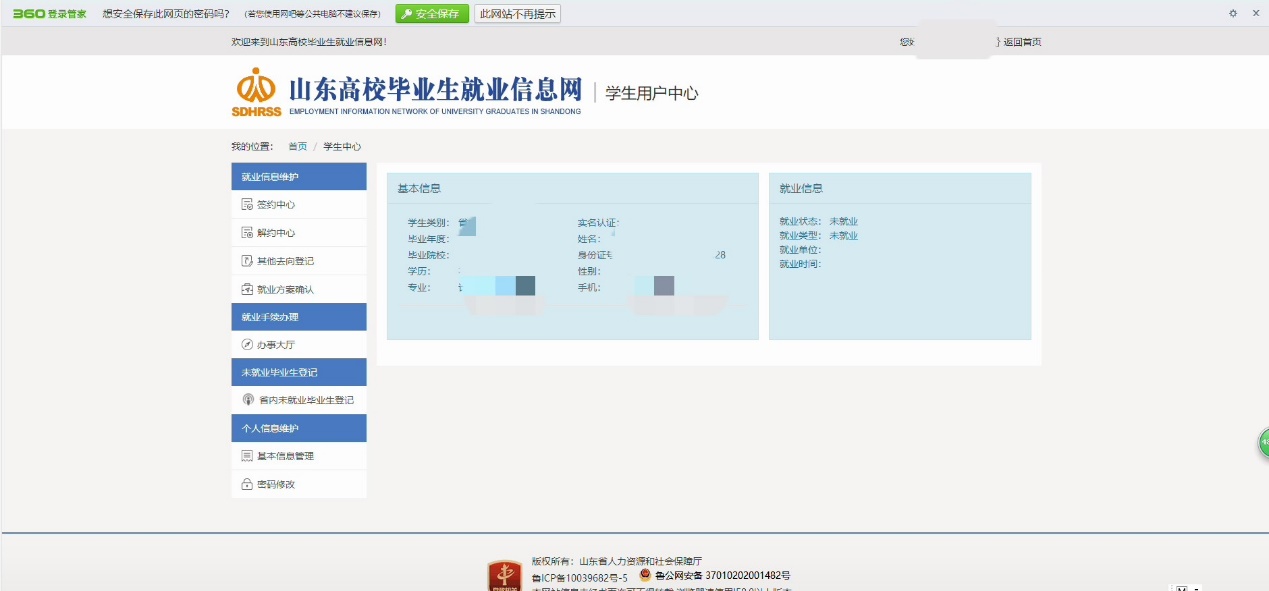Screen dimensions: 1269x591
Task: Click the 就业方案确认 icon
Action: 247,289
